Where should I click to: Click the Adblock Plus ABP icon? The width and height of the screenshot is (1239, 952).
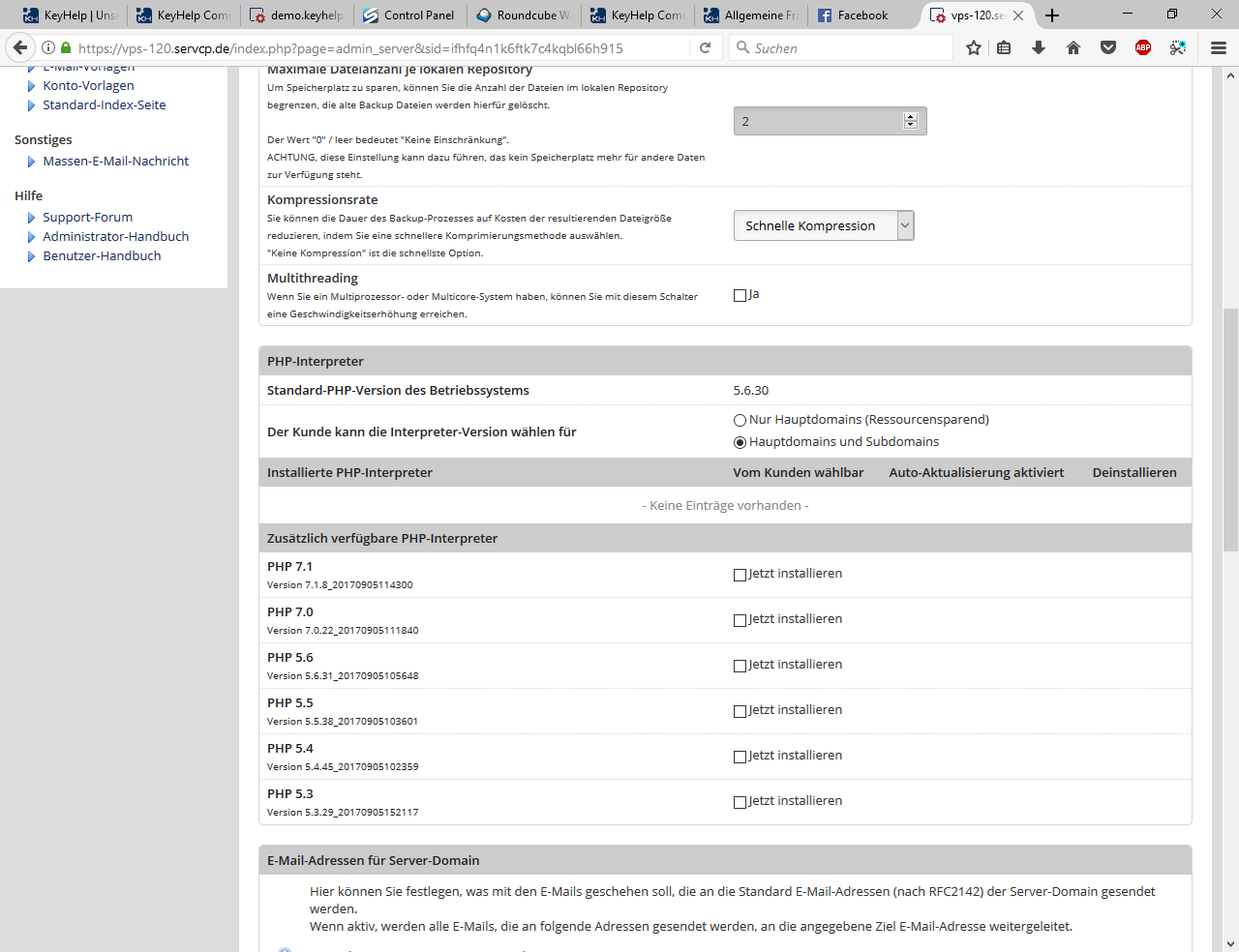pyautogui.click(x=1143, y=47)
